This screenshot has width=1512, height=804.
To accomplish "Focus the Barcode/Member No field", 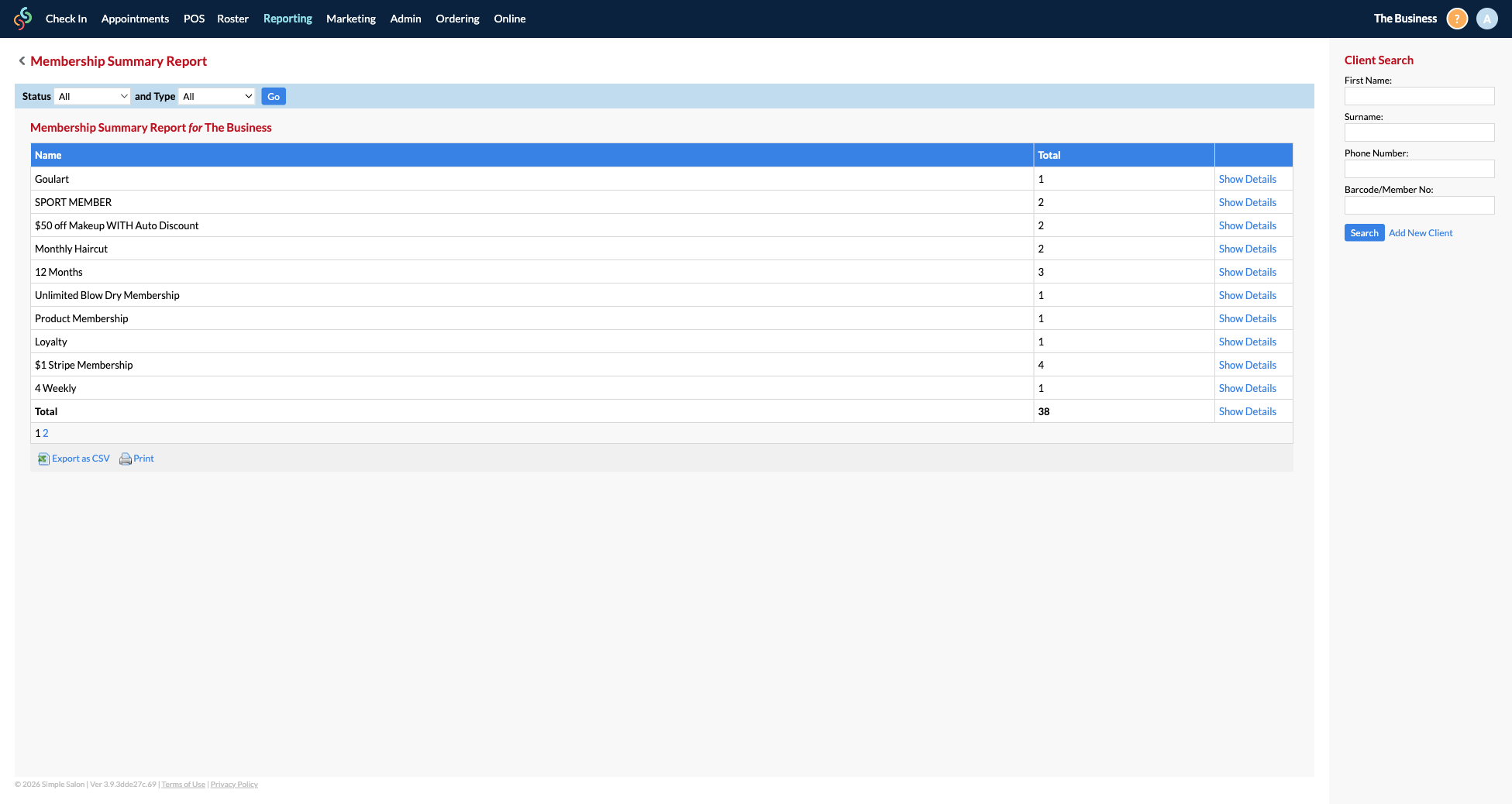I will 1419,205.
